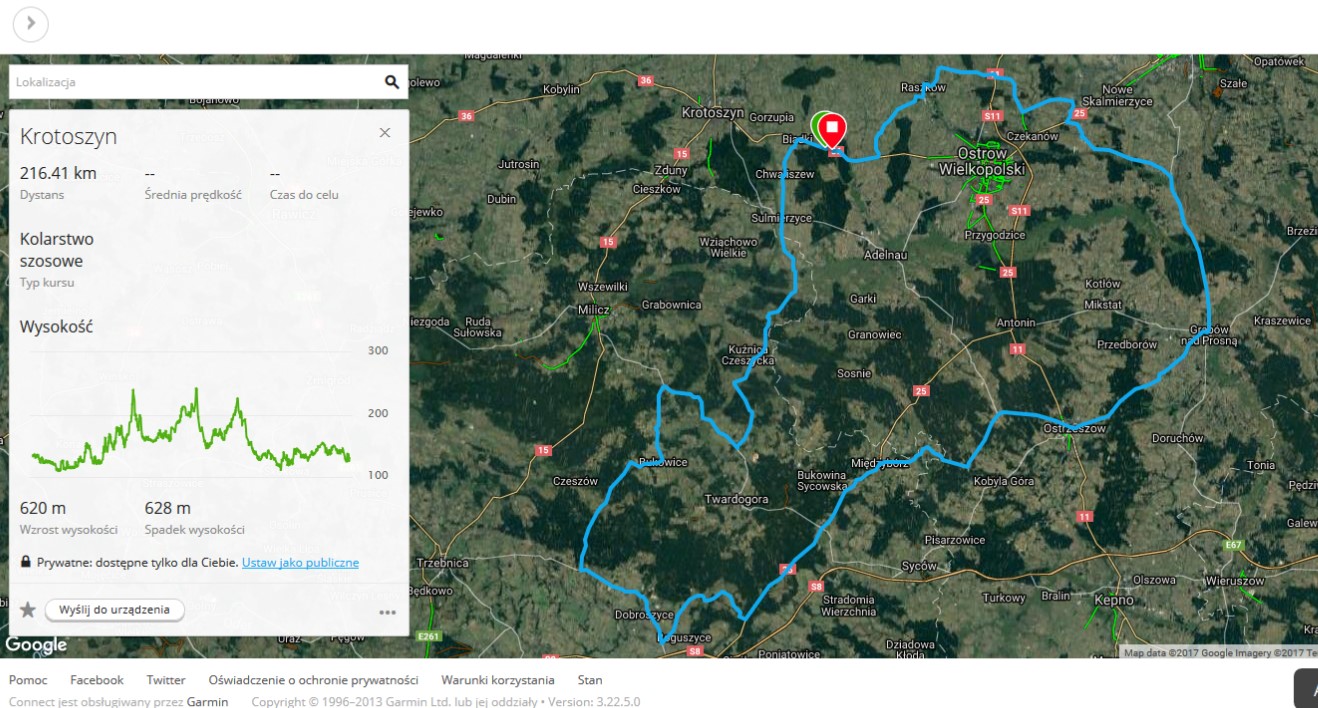Click the Krotoszyn course title

pos(68,136)
